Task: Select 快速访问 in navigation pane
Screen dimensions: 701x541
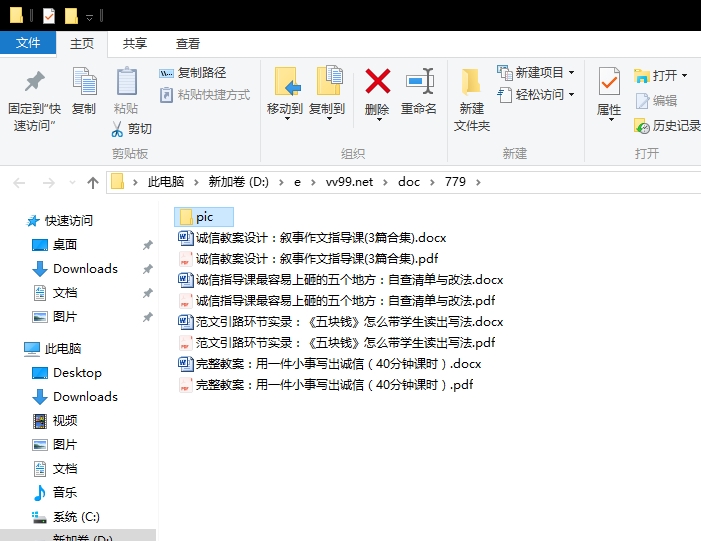Action: pos(60,220)
